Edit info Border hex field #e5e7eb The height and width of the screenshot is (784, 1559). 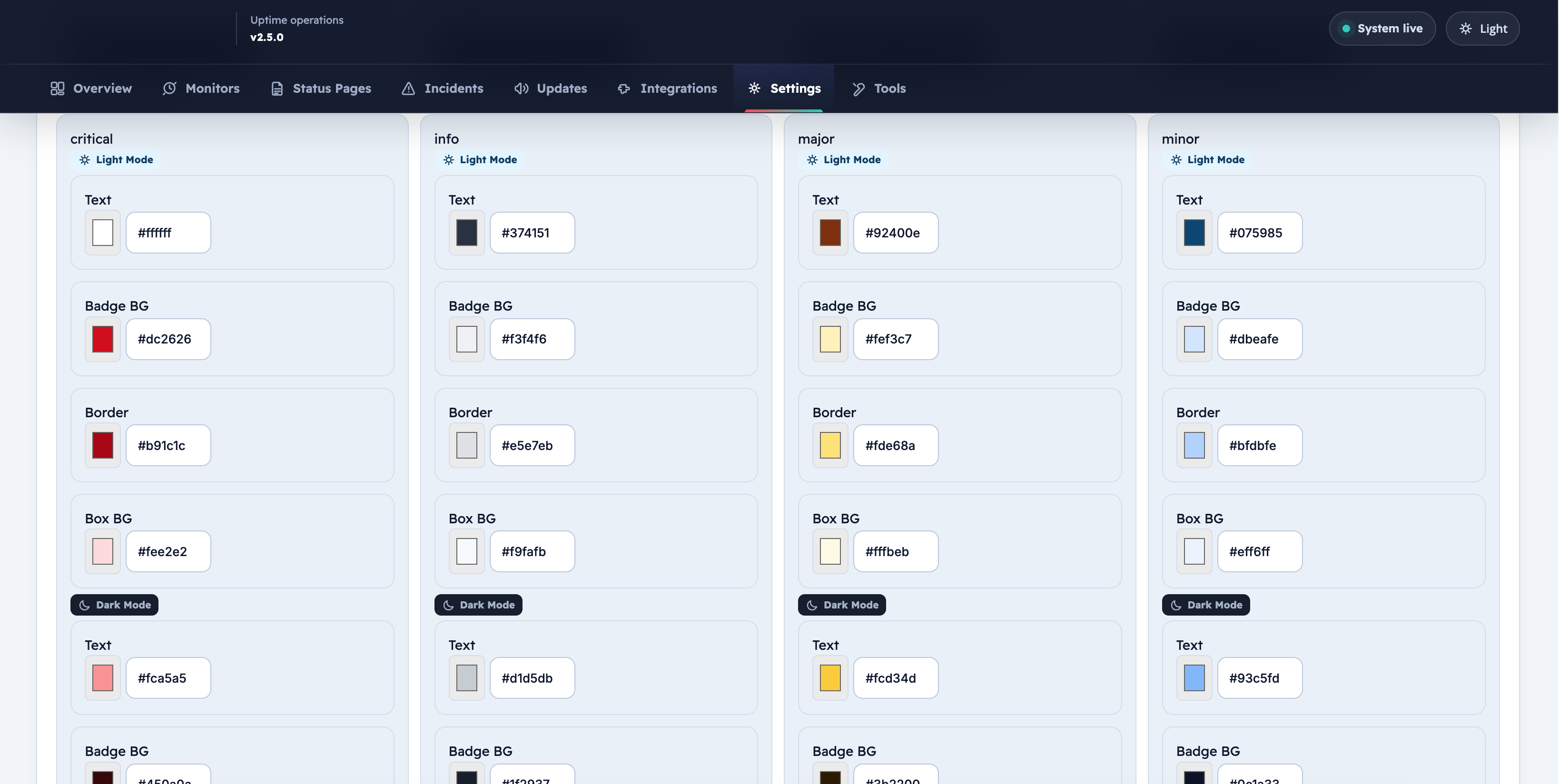(532, 445)
